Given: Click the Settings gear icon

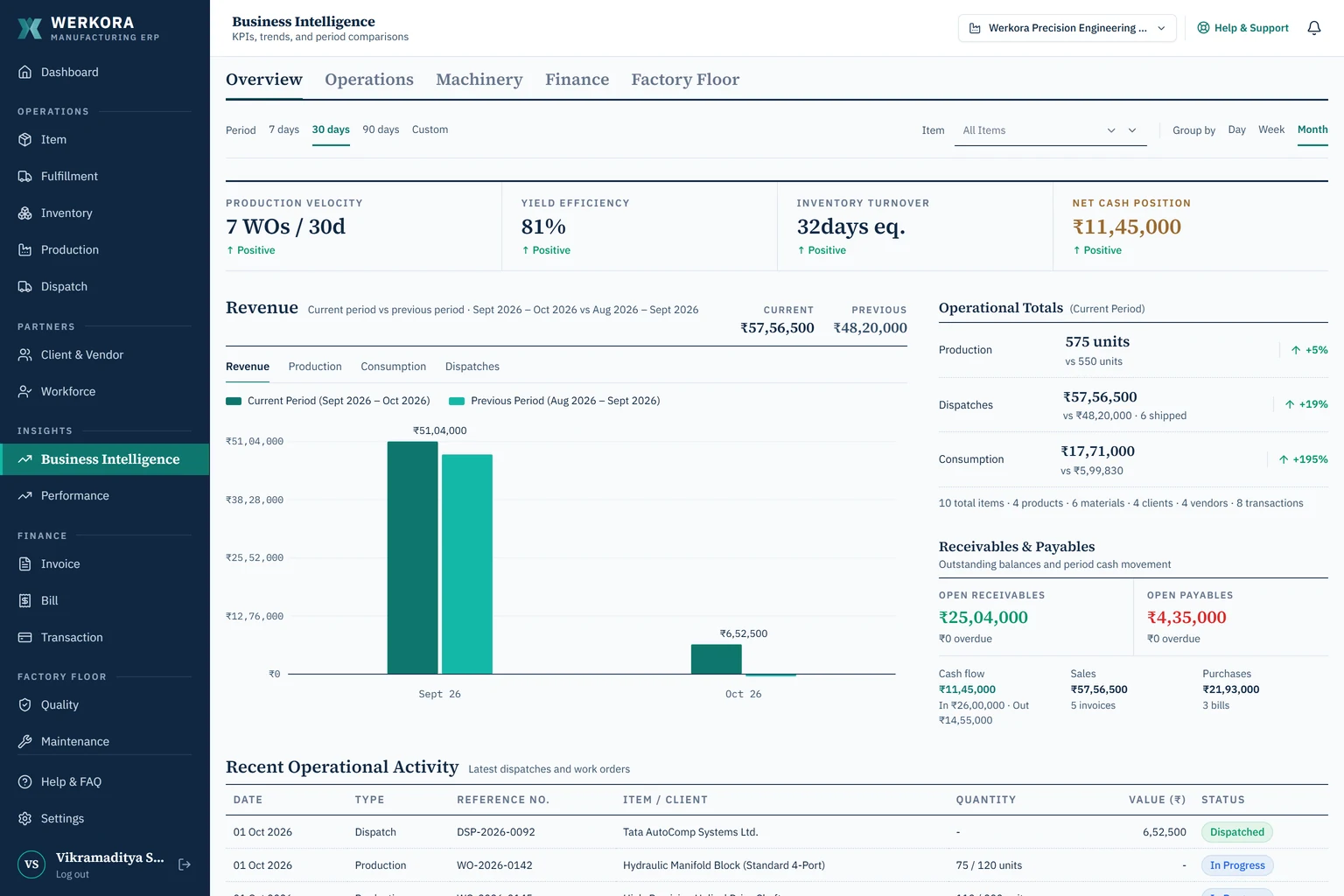Looking at the screenshot, I should point(25,818).
